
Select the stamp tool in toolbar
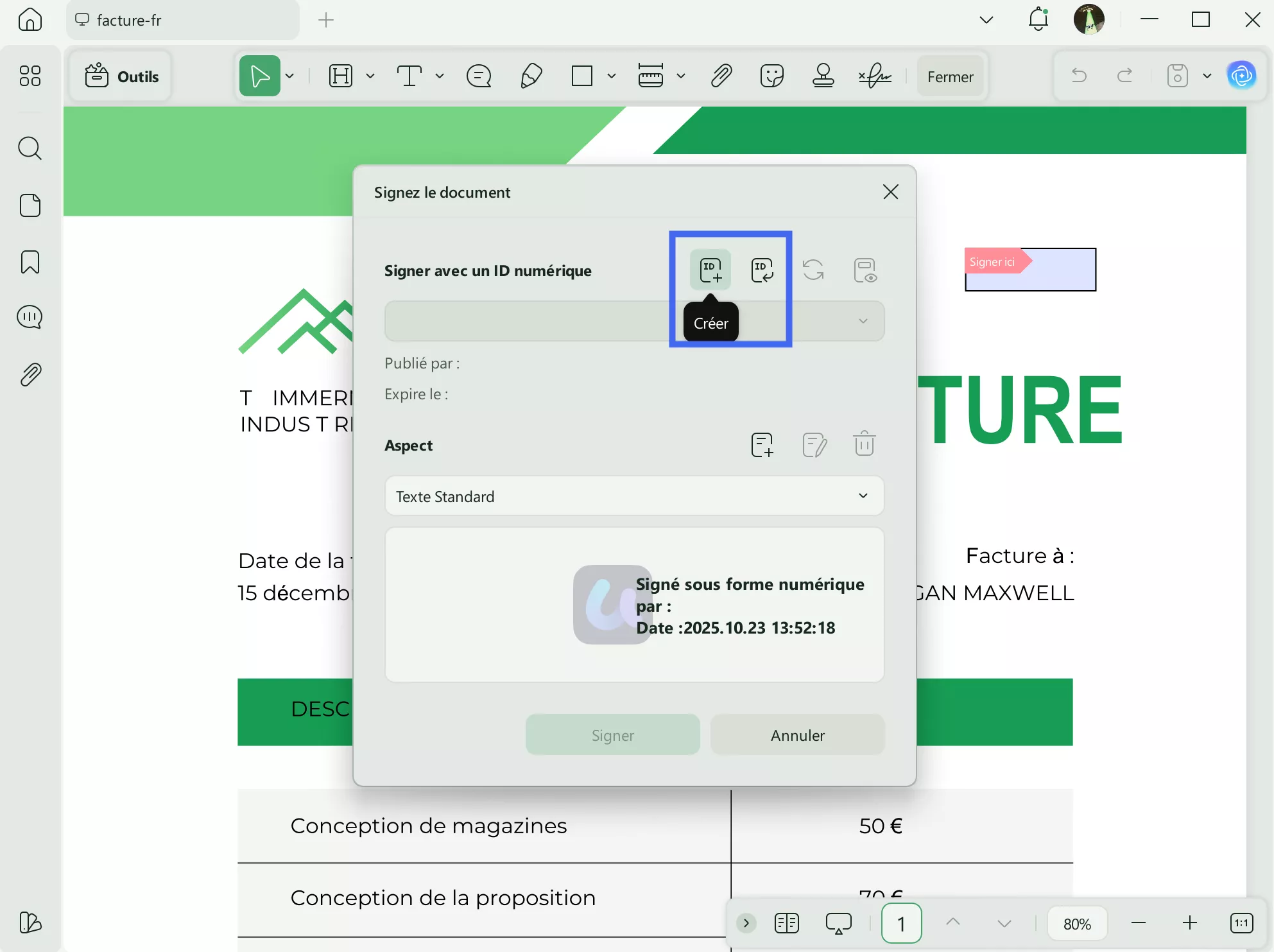pyautogui.click(x=823, y=76)
